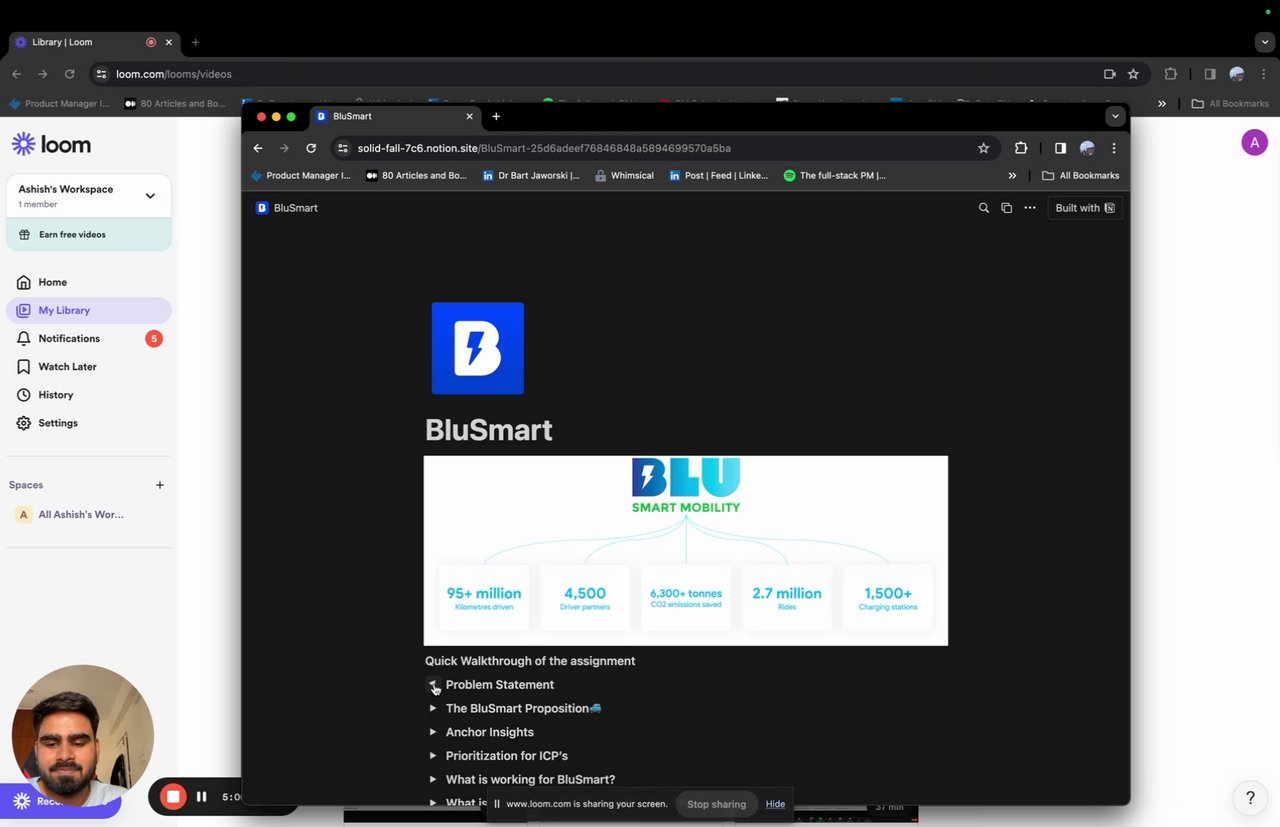Expand the Prioritization for ICP's toggle
The image size is (1280, 827).
433,756
